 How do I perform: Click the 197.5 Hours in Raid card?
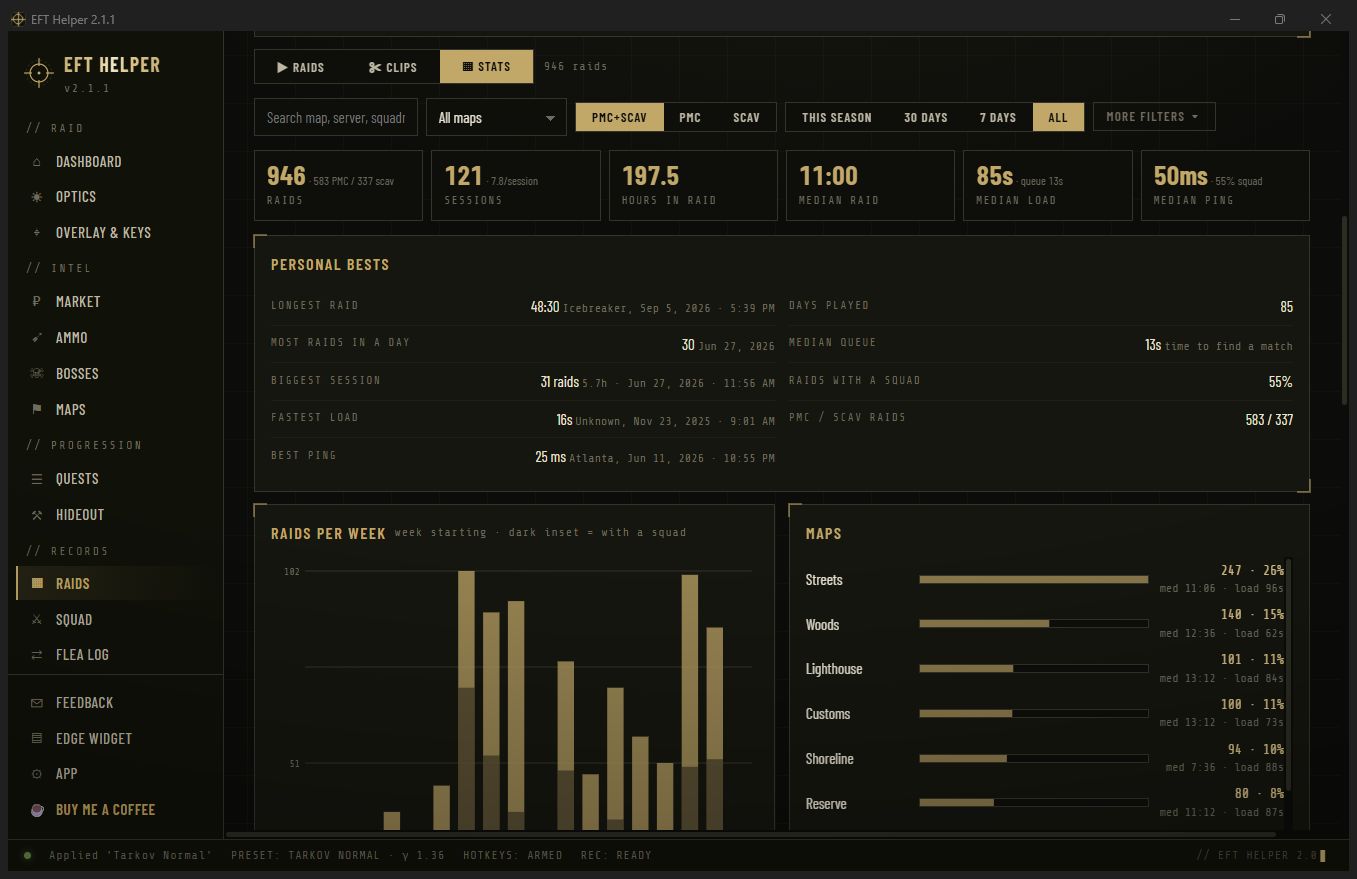coord(693,185)
